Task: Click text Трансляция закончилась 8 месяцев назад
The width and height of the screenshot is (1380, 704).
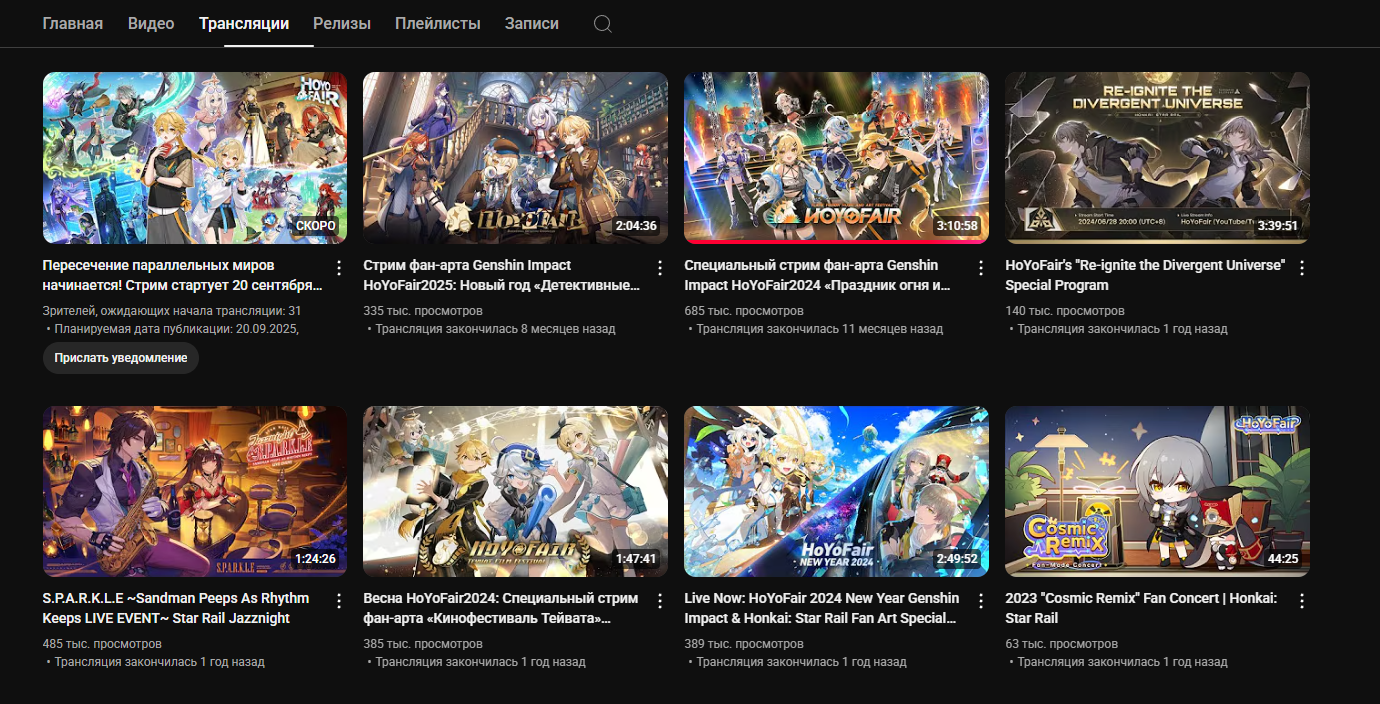Action: pyautogui.click(x=496, y=328)
